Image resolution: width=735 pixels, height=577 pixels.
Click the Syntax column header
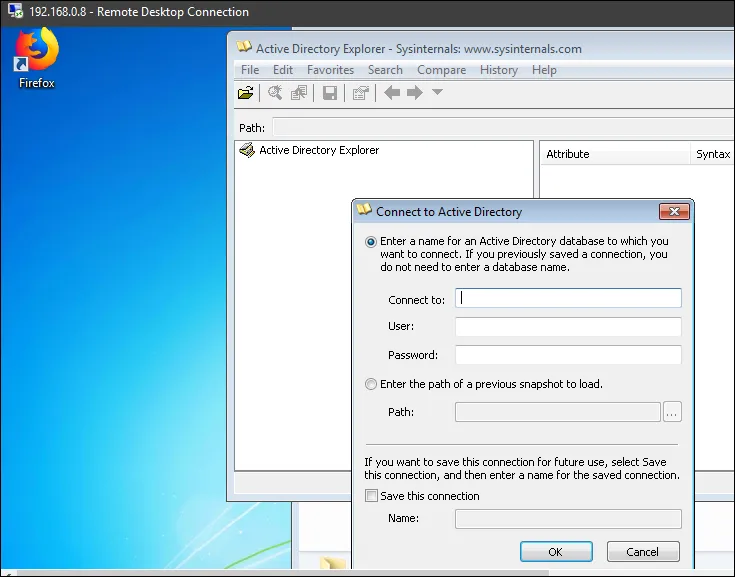pos(712,154)
